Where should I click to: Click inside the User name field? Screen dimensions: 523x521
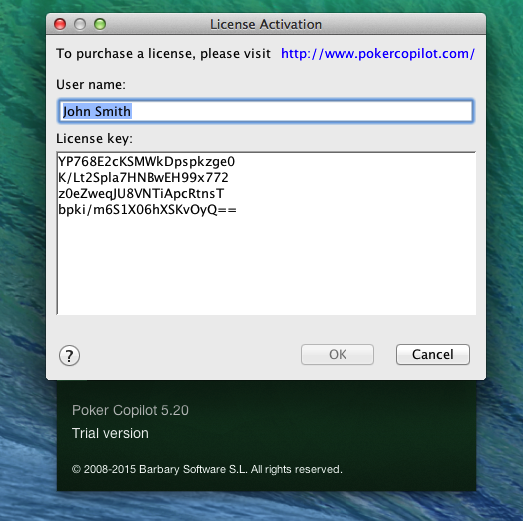(x=266, y=111)
